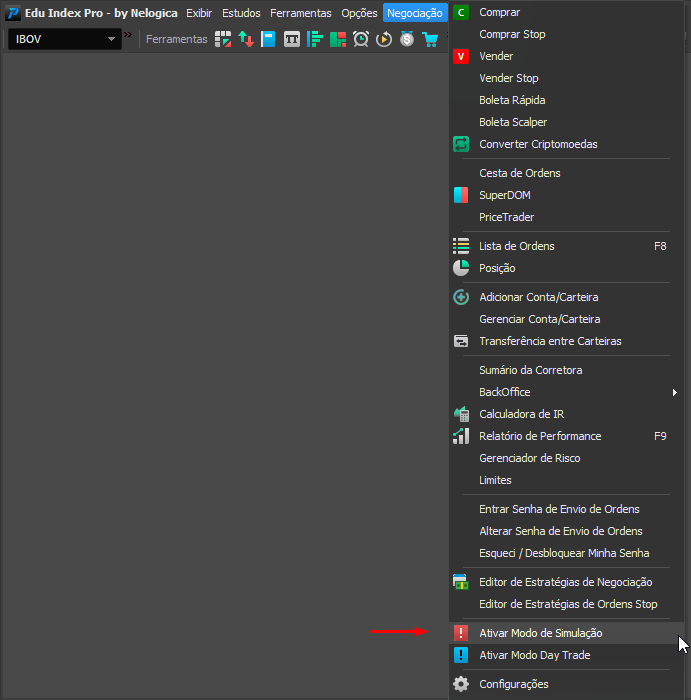The image size is (691, 700).
Task: Click the Transferência entre Carteiras icon
Action: tap(461, 341)
